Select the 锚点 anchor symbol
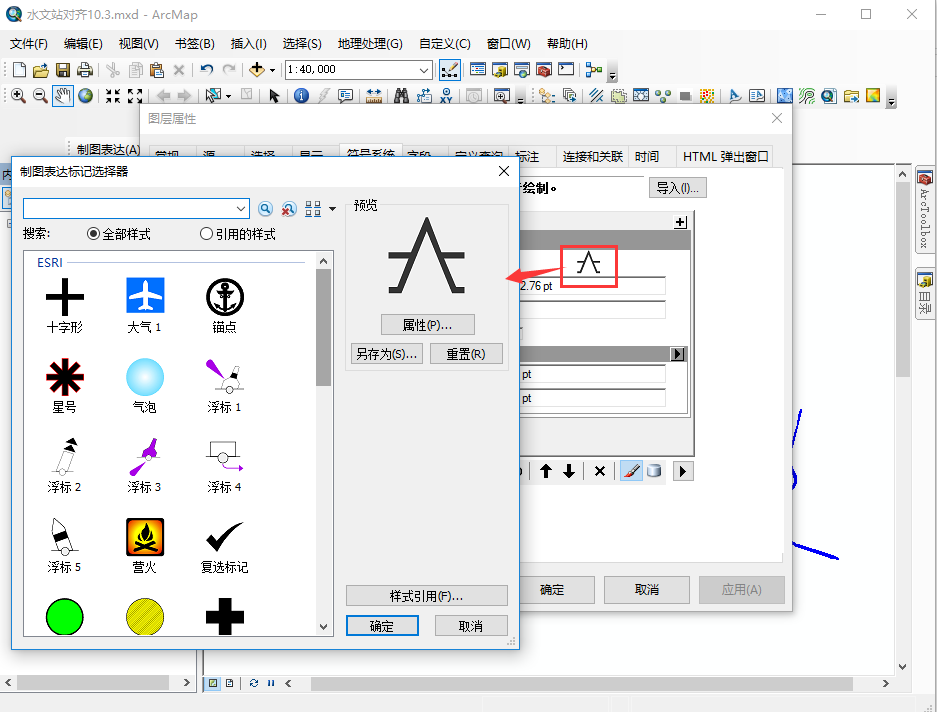The height and width of the screenshot is (712, 937). (225, 305)
